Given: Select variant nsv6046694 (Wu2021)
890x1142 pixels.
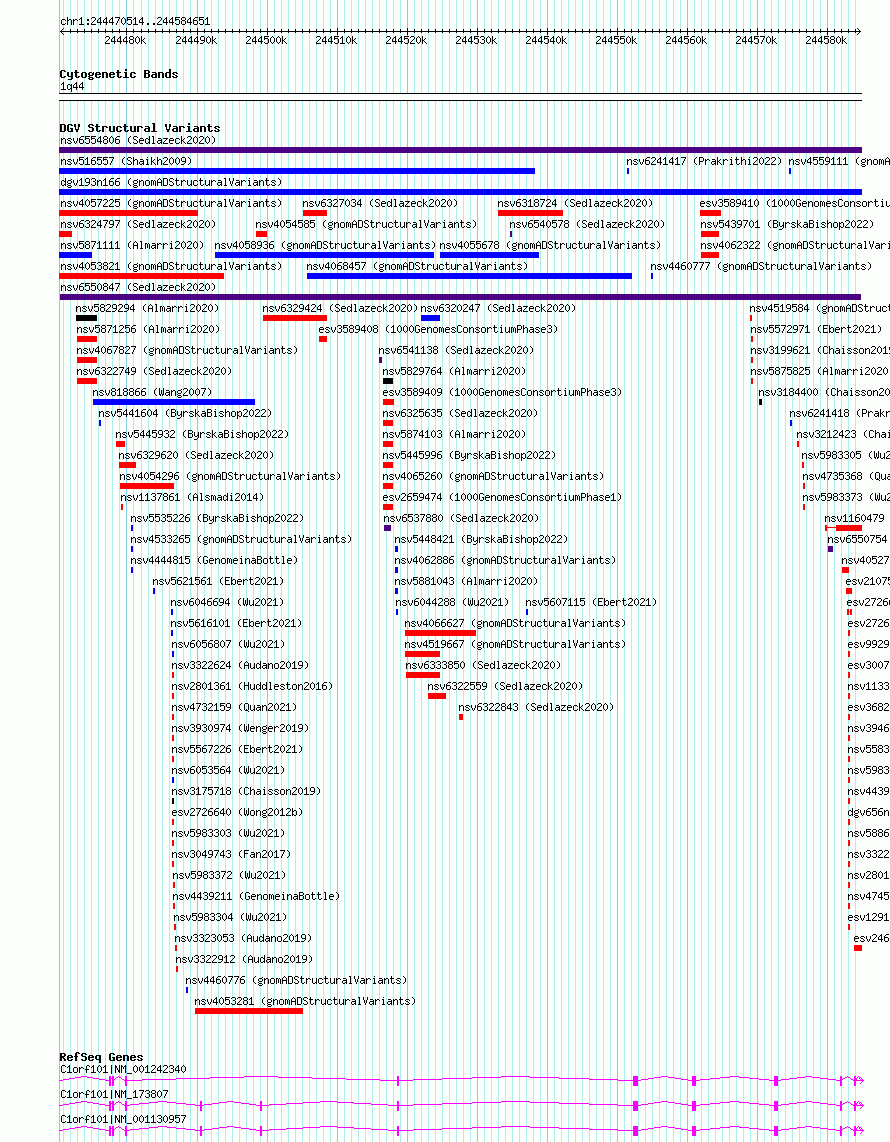Looking at the screenshot, I should pos(227,602).
